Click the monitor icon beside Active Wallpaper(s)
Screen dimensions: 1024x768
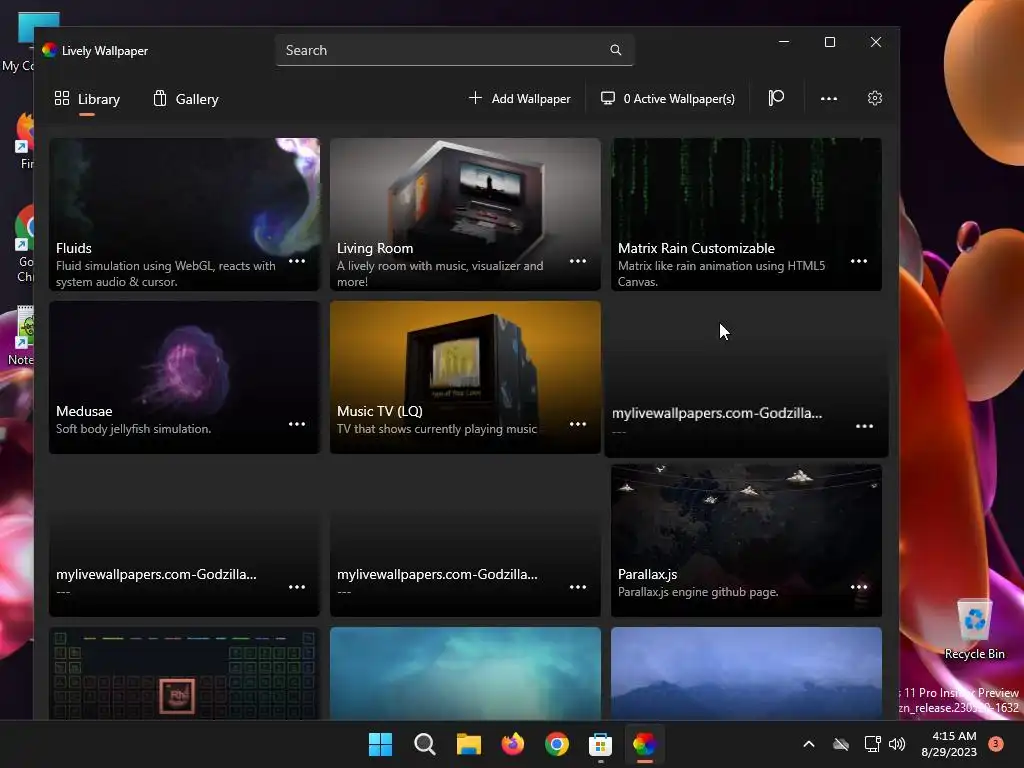[x=608, y=98]
